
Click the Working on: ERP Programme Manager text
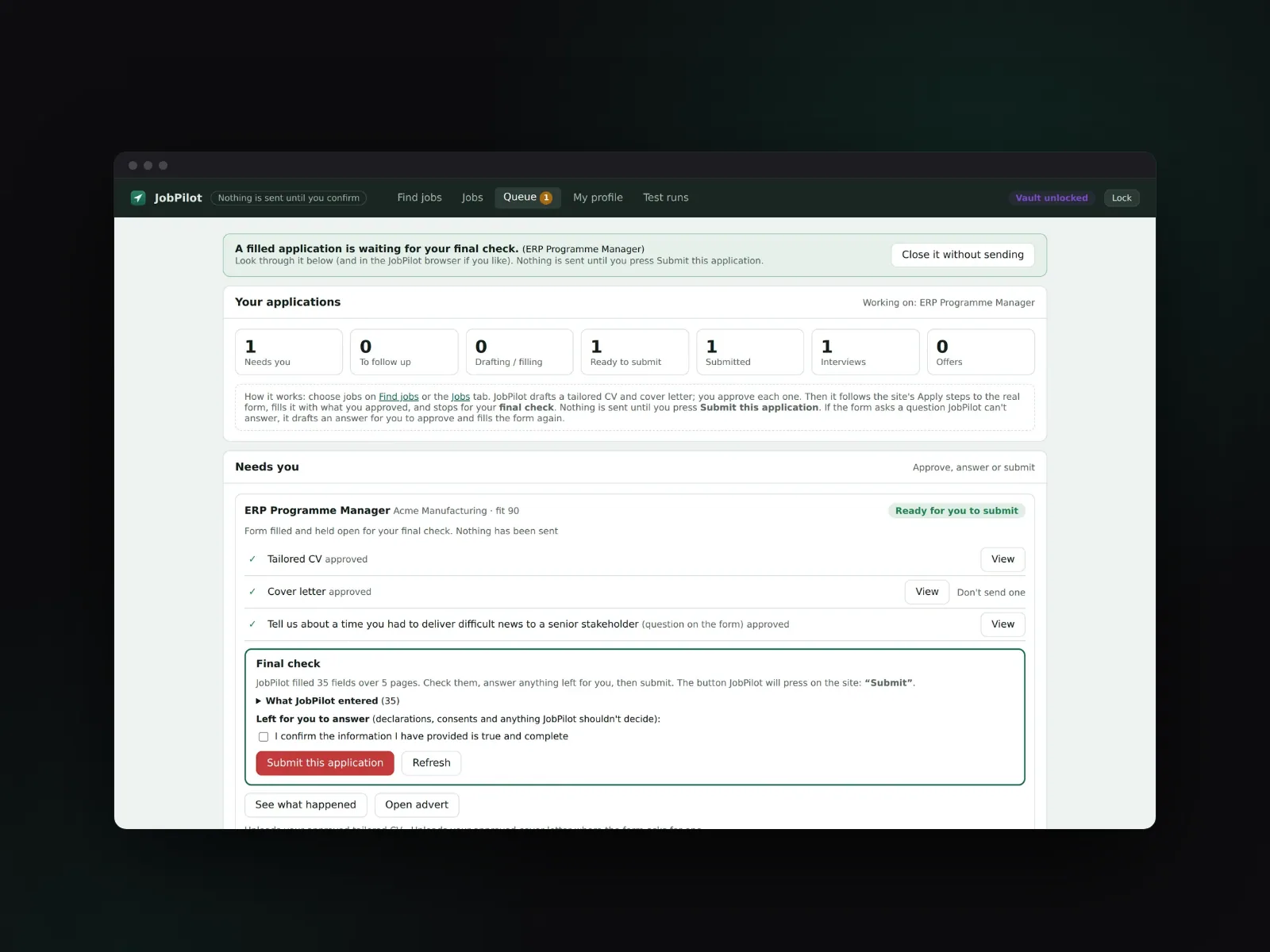[x=949, y=302]
